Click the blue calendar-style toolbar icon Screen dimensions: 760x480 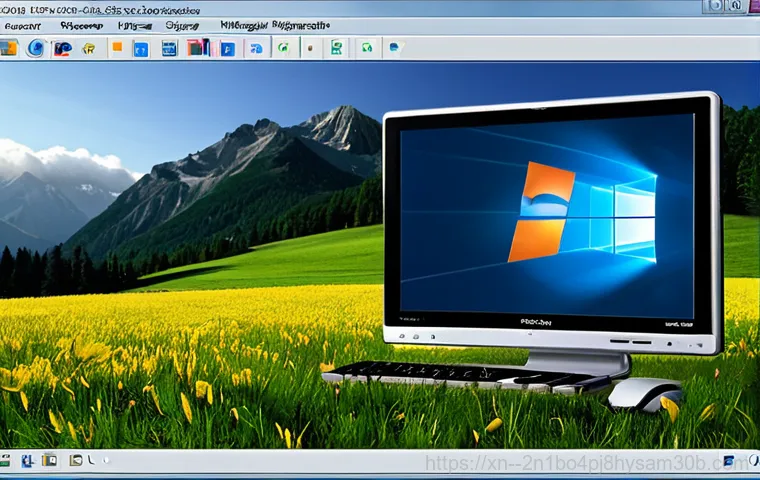(x=169, y=48)
